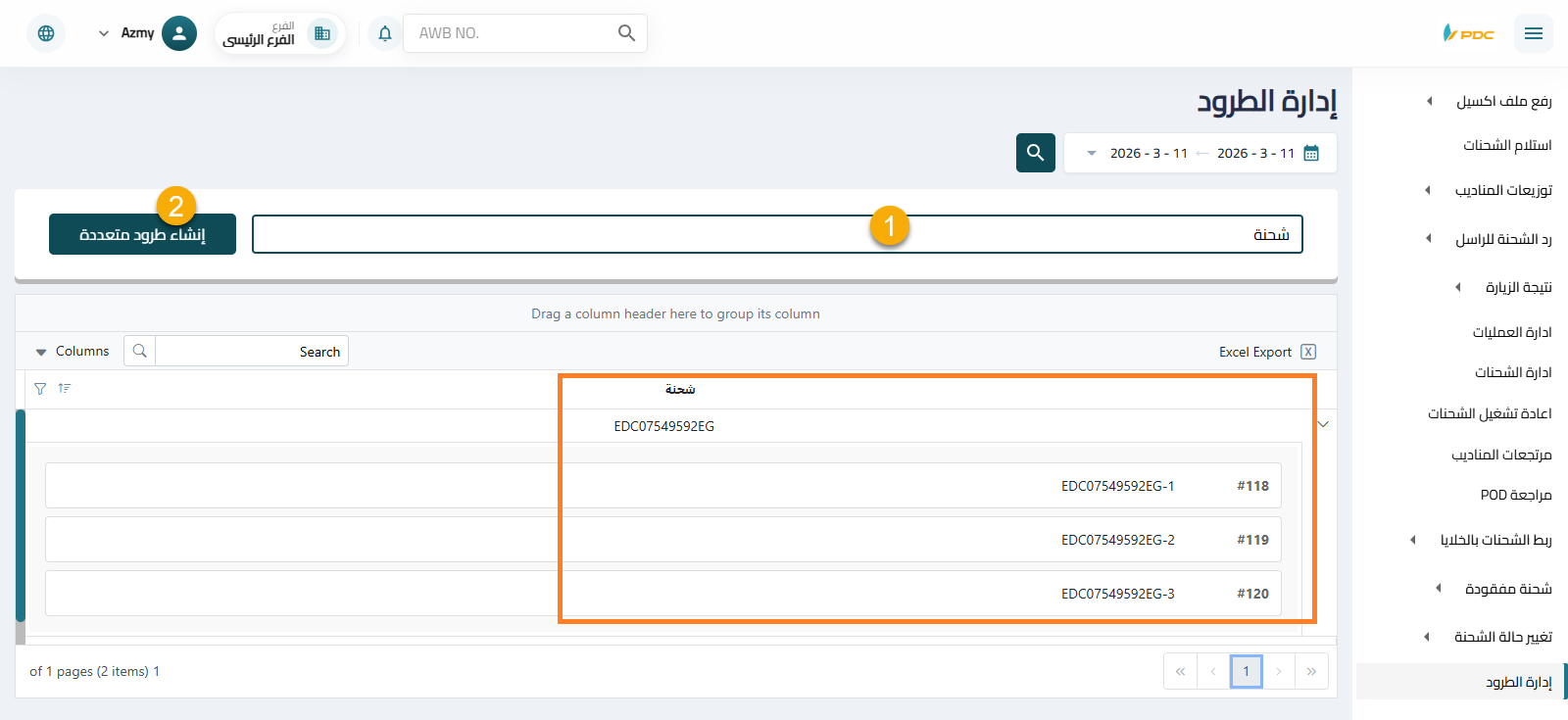Image resolution: width=1568 pixels, height=720 pixels.
Task: Click the grid filter funnel icon
Action: tap(40, 389)
